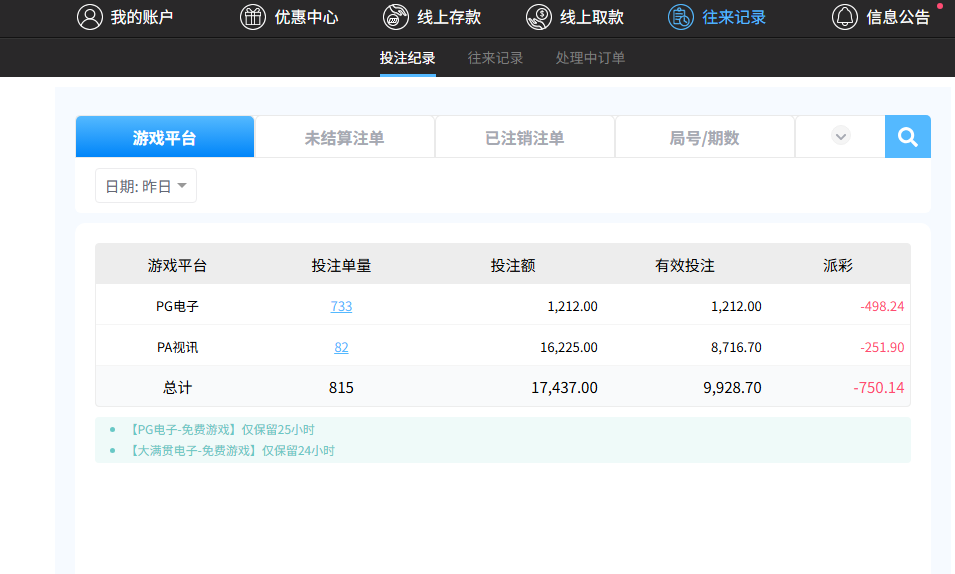The height and width of the screenshot is (574, 955).
Task: Open the 优惠中心 gift icon
Action: [253, 17]
